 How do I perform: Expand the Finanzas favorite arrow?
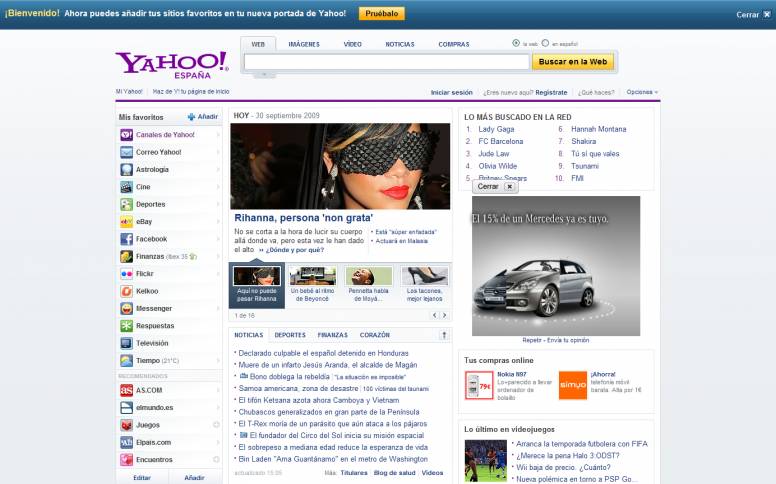coord(218,256)
